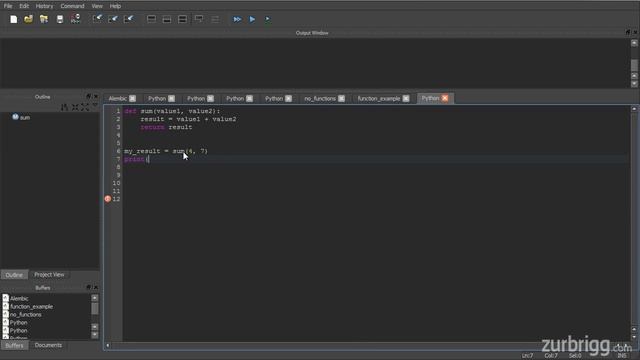Close the Outline panel
640x360 pixels.
pyautogui.click(x=96, y=96)
